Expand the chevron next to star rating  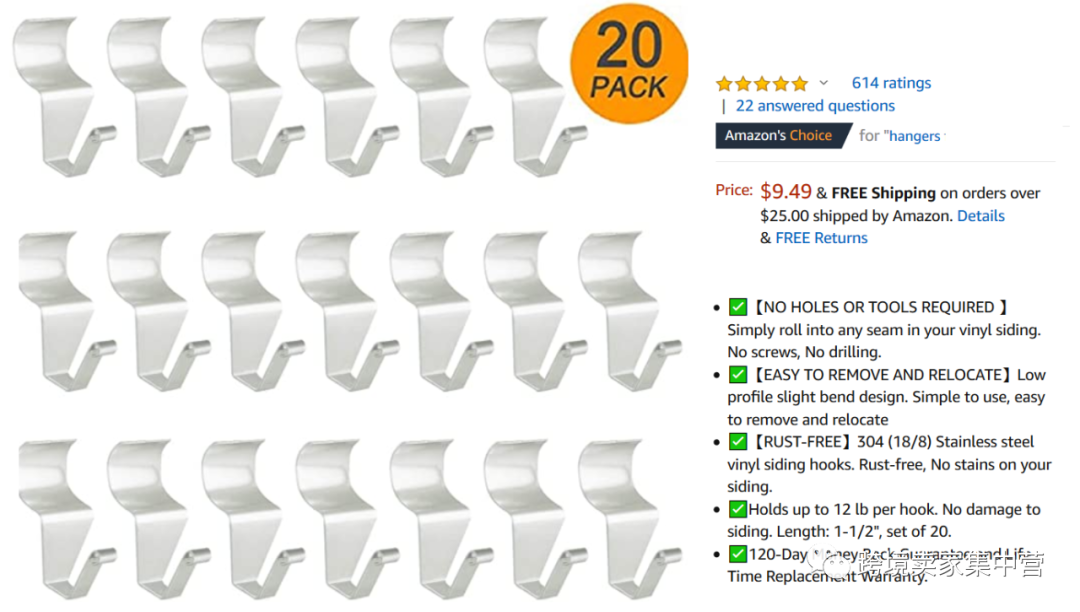824,83
